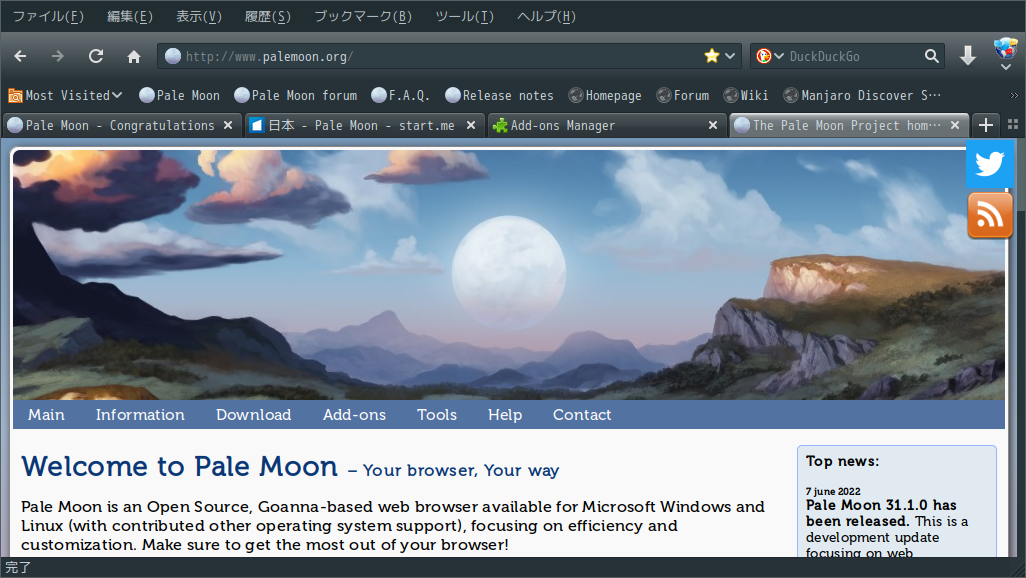The width and height of the screenshot is (1026, 578).
Task: Open the Forum bookmark with globe icon
Action: tap(683, 96)
